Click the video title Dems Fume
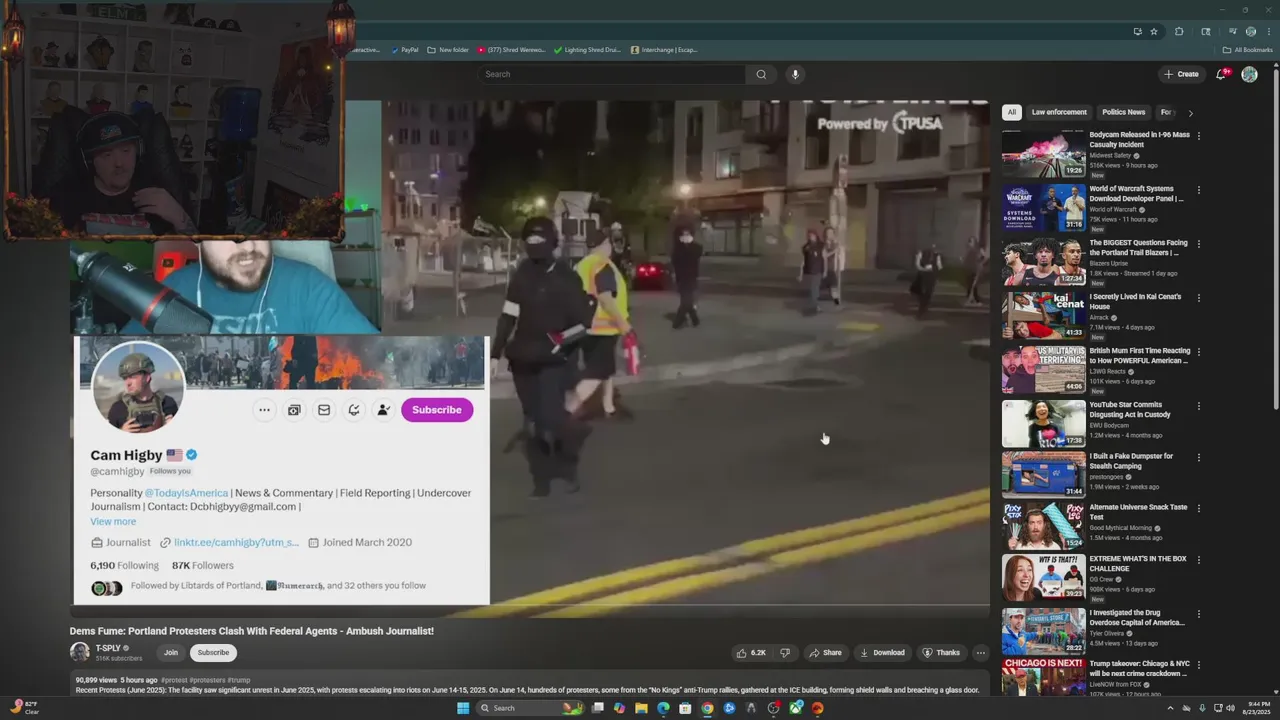1280x720 pixels. [x=251, y=631]
